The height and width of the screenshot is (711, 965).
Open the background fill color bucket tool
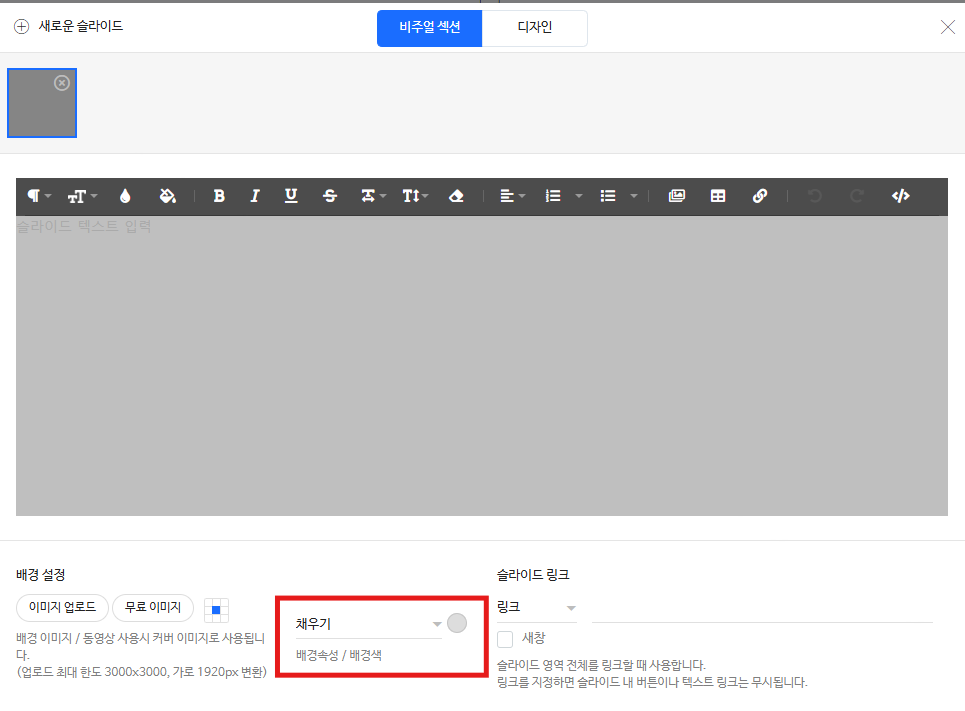tap(168, 196)
